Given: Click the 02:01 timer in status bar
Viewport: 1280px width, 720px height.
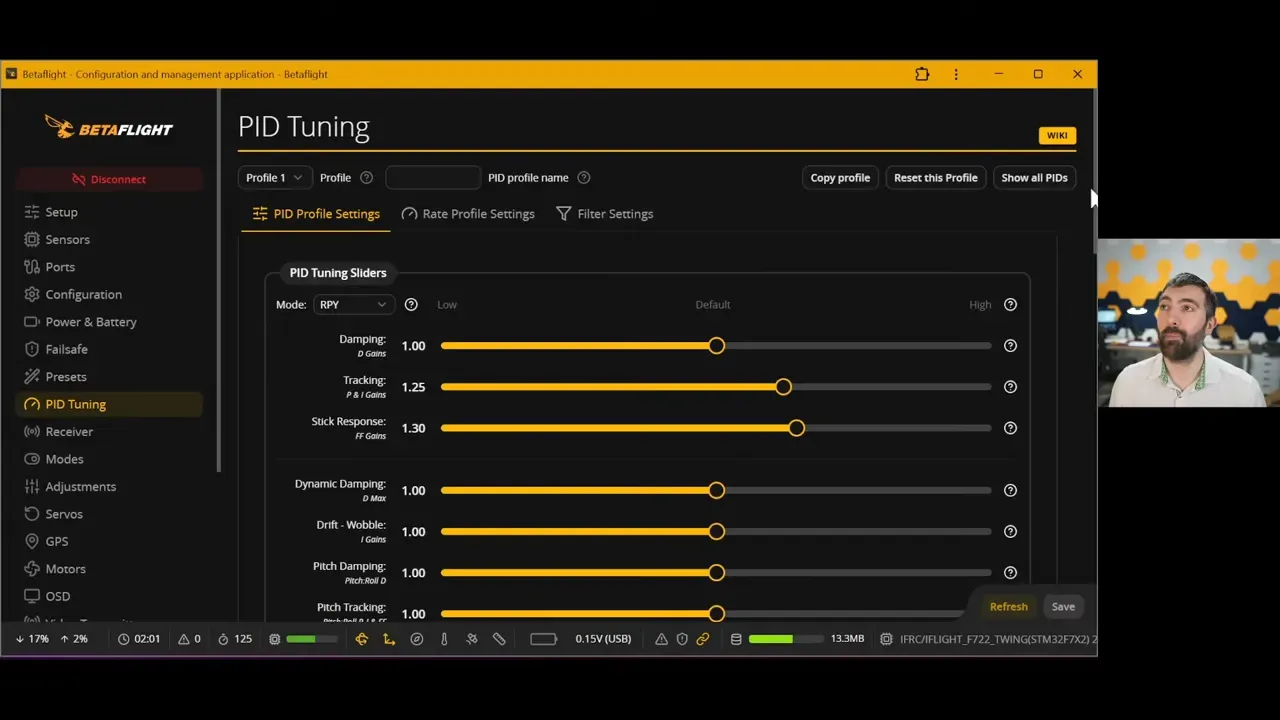Looking at the screenshot, I should tap(147, 639).
